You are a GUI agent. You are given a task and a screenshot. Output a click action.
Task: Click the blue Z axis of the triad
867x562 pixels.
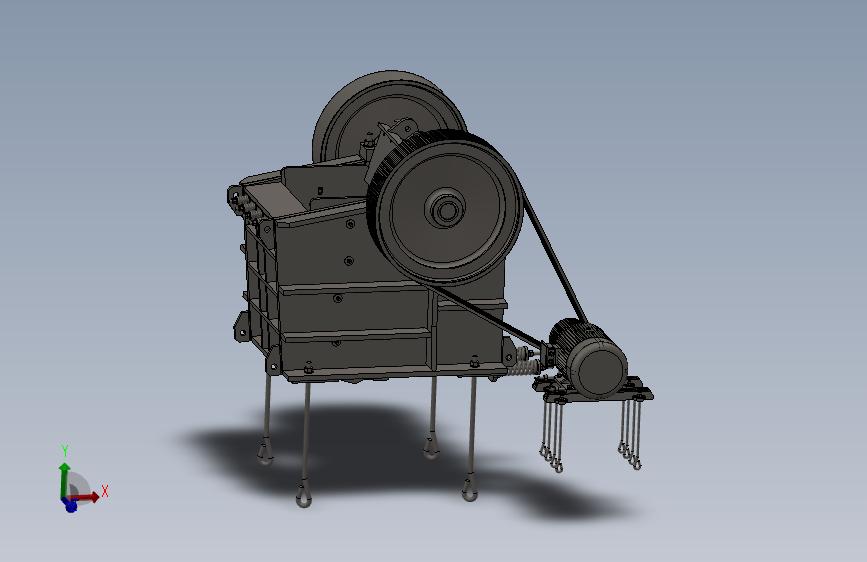pyautogui.click(x=70, y=504)
